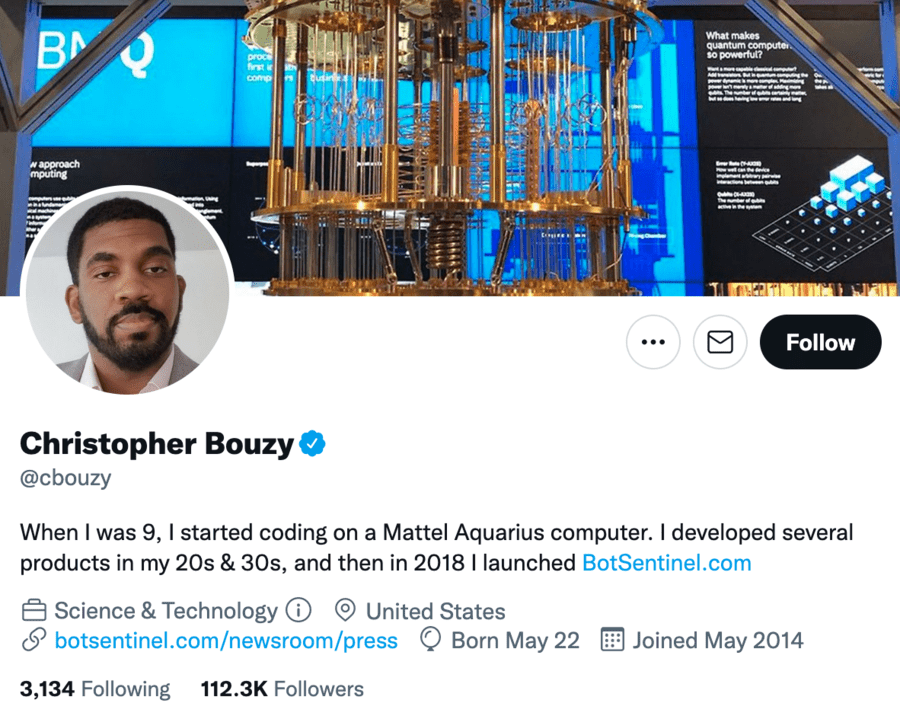Screen dimensions: 900x716
Task: Click the birthday balloon icon
Action: [431, 640]
